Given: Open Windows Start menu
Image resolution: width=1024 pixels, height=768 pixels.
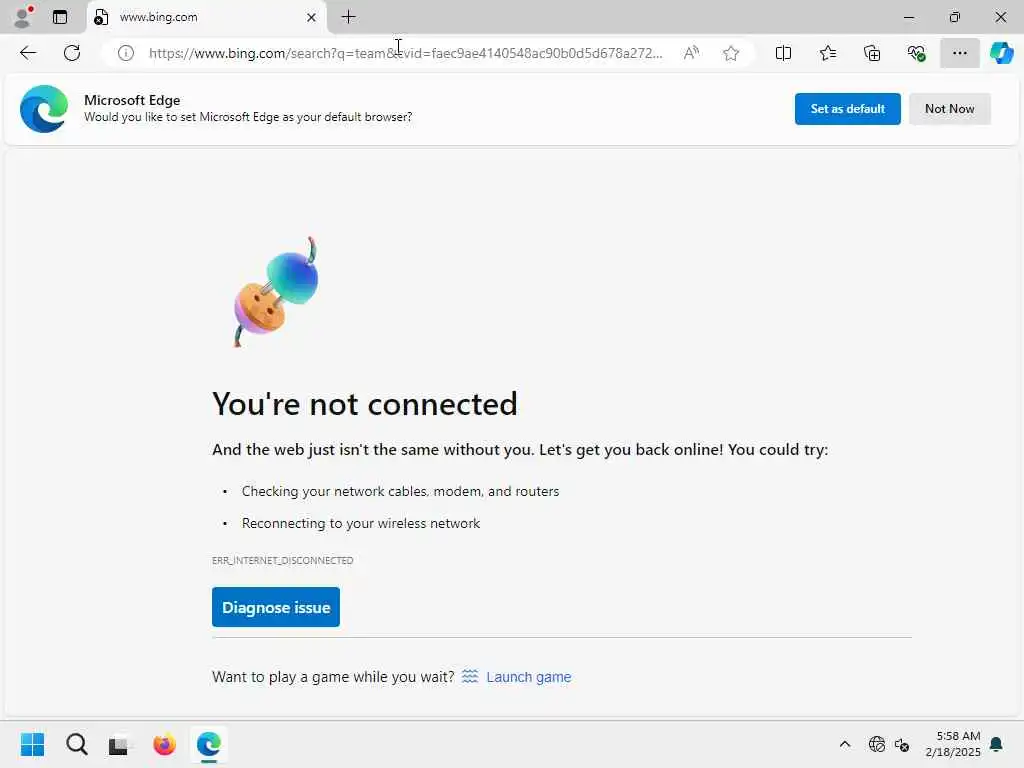Looking at the screenshot, I should point(32,744).
